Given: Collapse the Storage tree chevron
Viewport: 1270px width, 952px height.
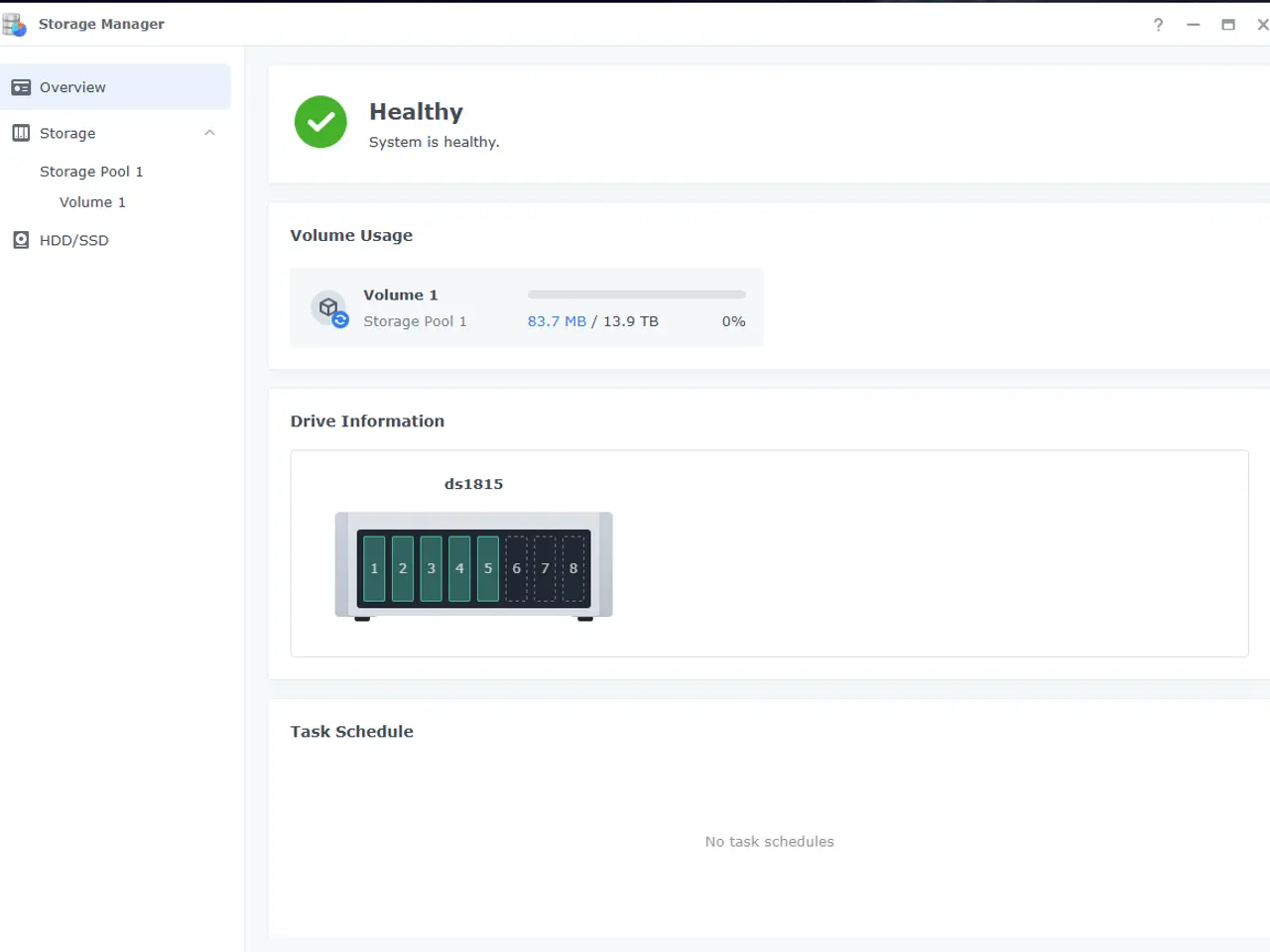Looking at the screenshot, I should click(x=209, y=133).
